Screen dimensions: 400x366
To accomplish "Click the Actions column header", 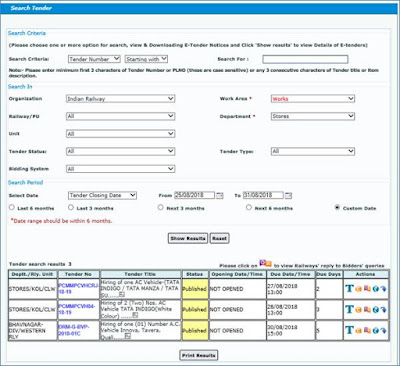I will [366, 274].
